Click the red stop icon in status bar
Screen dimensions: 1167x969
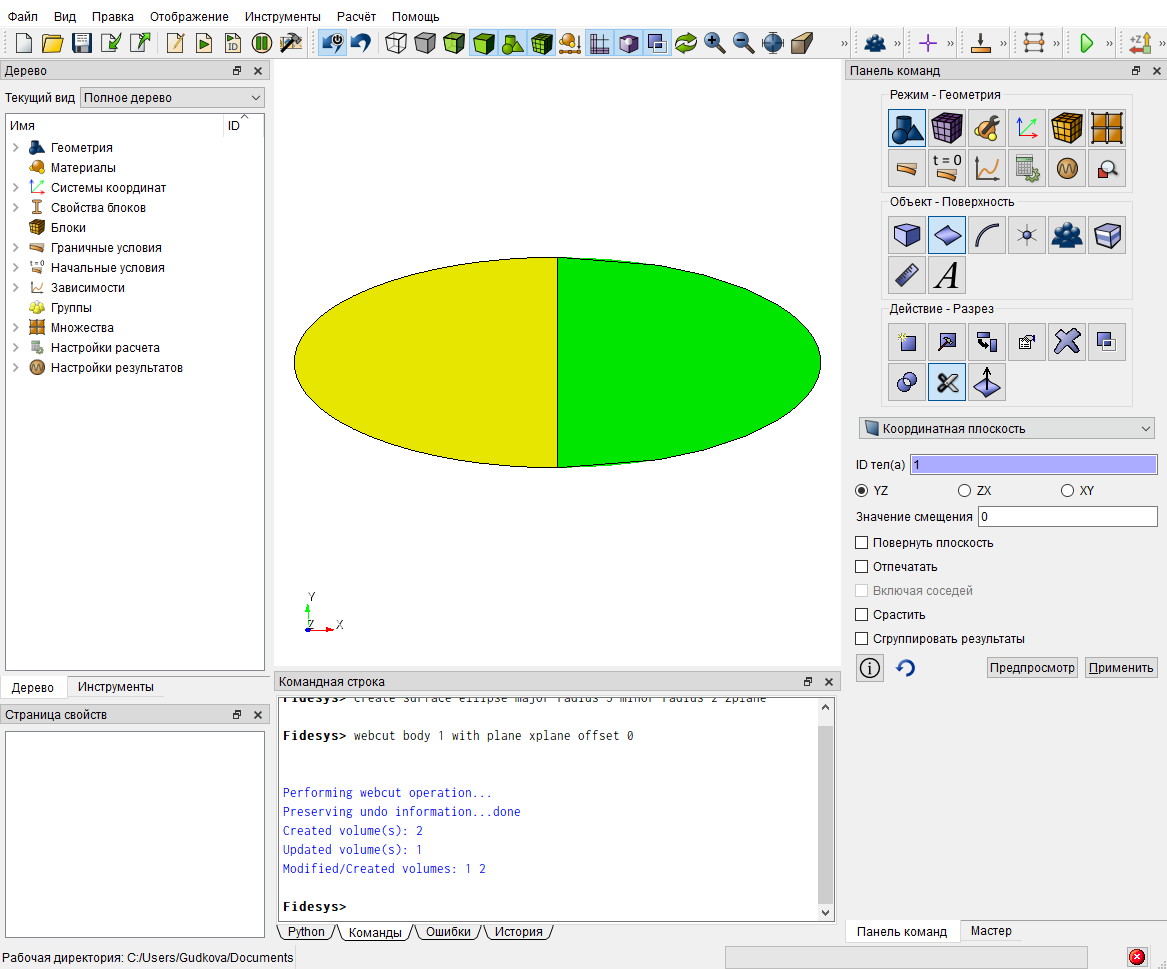point(1136,957)
